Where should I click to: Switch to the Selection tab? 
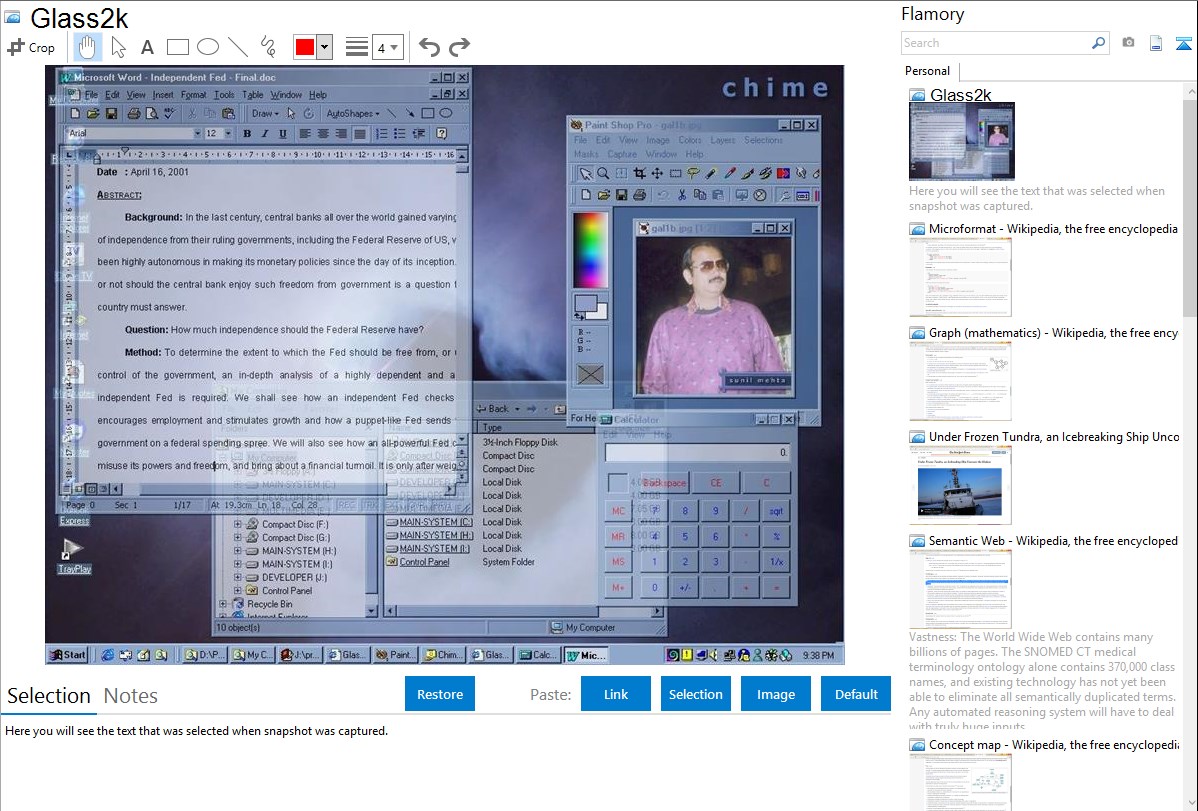click(x=49, y=696)
